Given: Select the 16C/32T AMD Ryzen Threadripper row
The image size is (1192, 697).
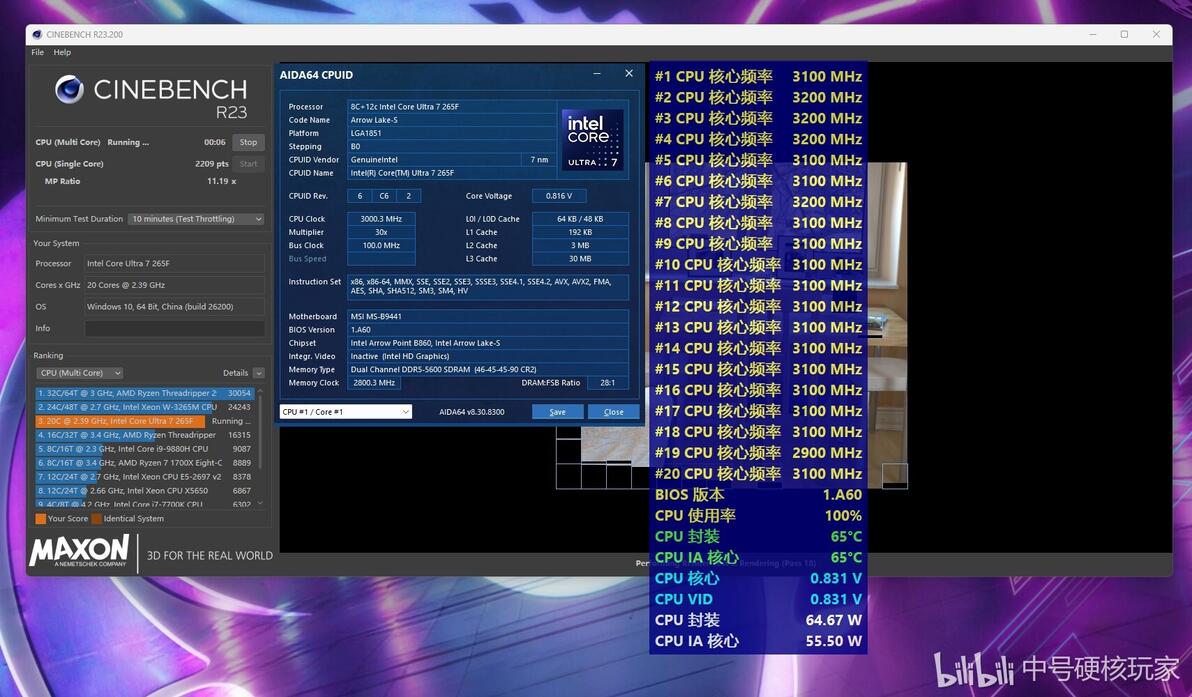Looking at the screenshot, I should 144,435.
